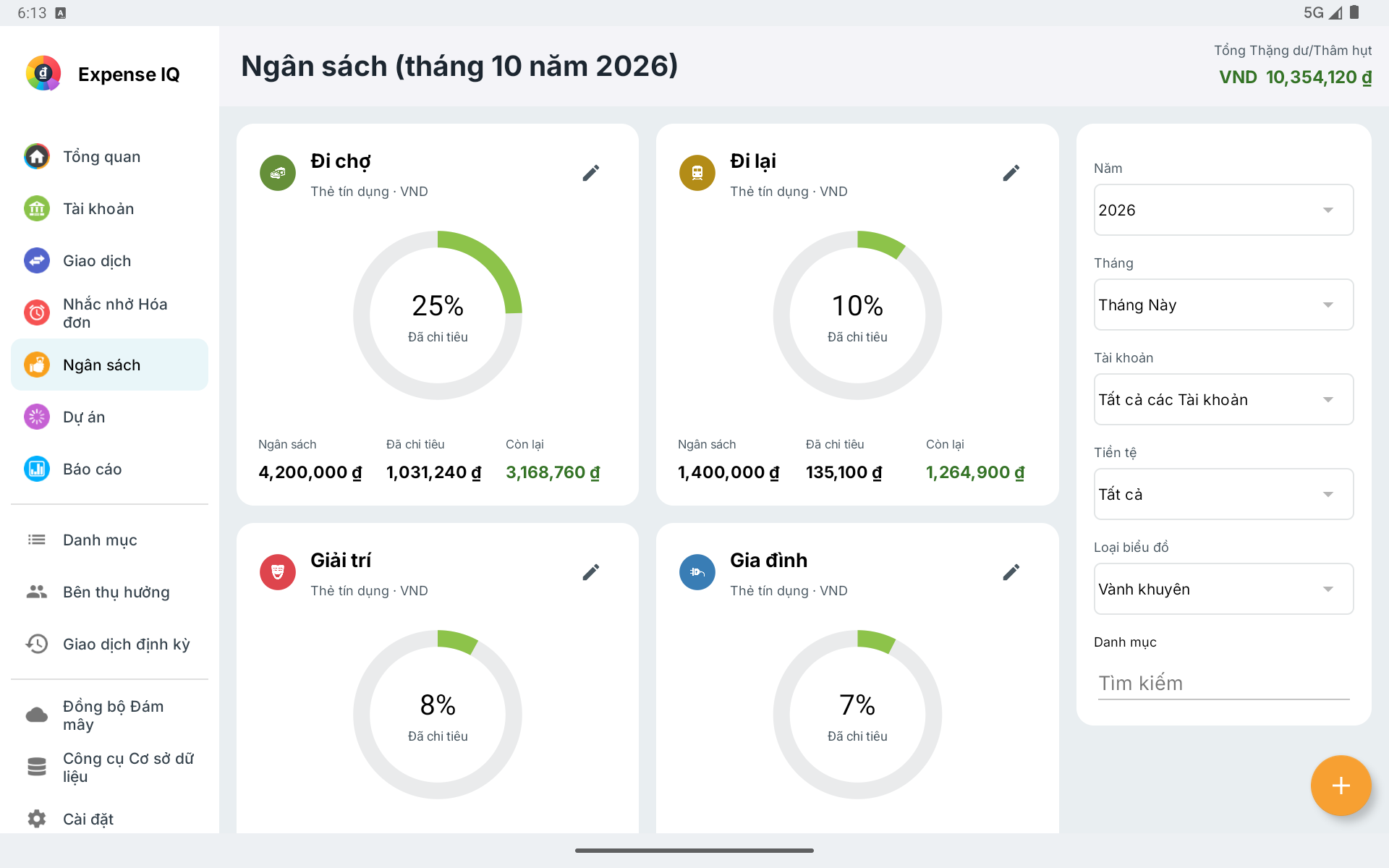Click the Cài đặt gear icon
This screenshot has height=868, width=1389.
tap(37, 819)
